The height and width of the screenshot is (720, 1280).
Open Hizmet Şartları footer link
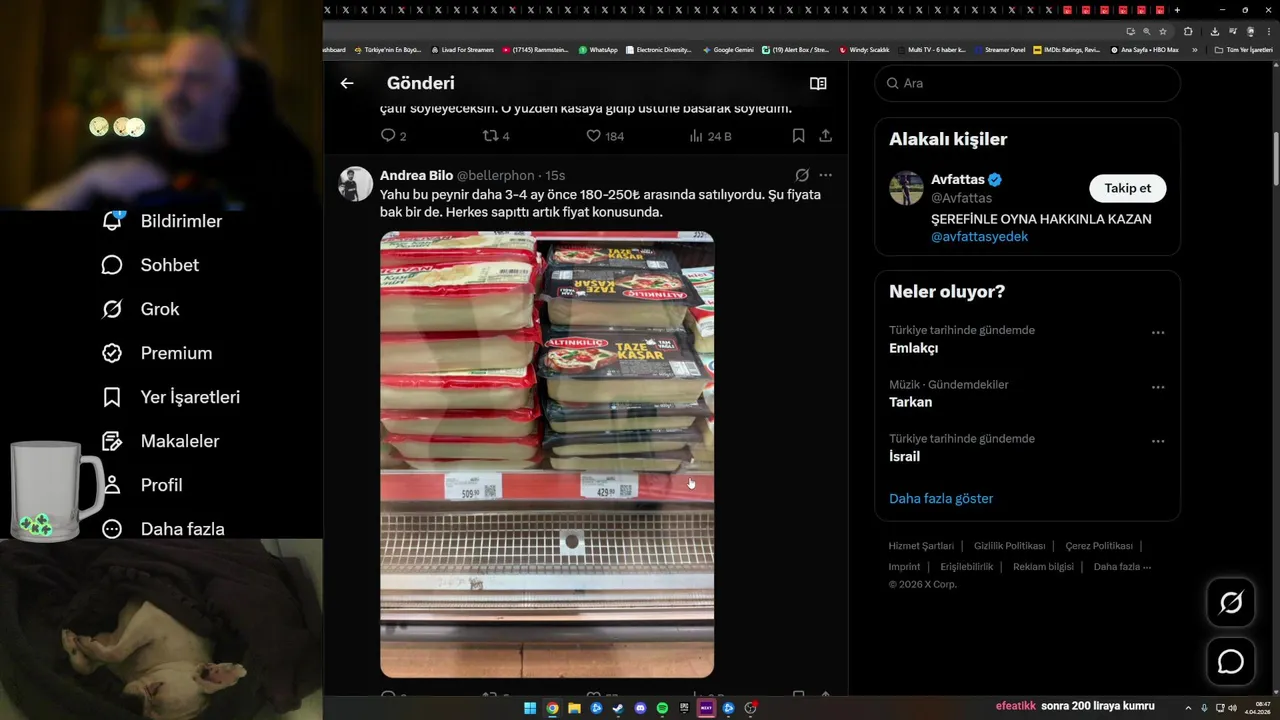(921, 546)
